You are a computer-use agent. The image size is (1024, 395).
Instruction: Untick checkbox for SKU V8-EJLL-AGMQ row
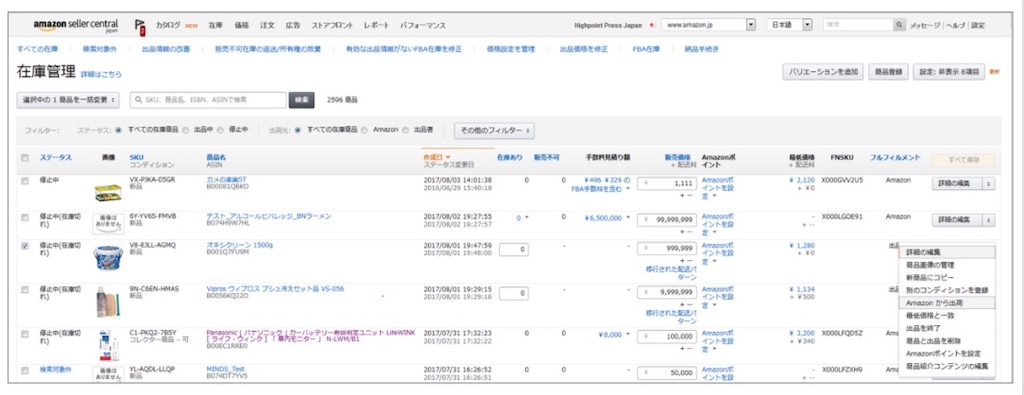[25, 246]
